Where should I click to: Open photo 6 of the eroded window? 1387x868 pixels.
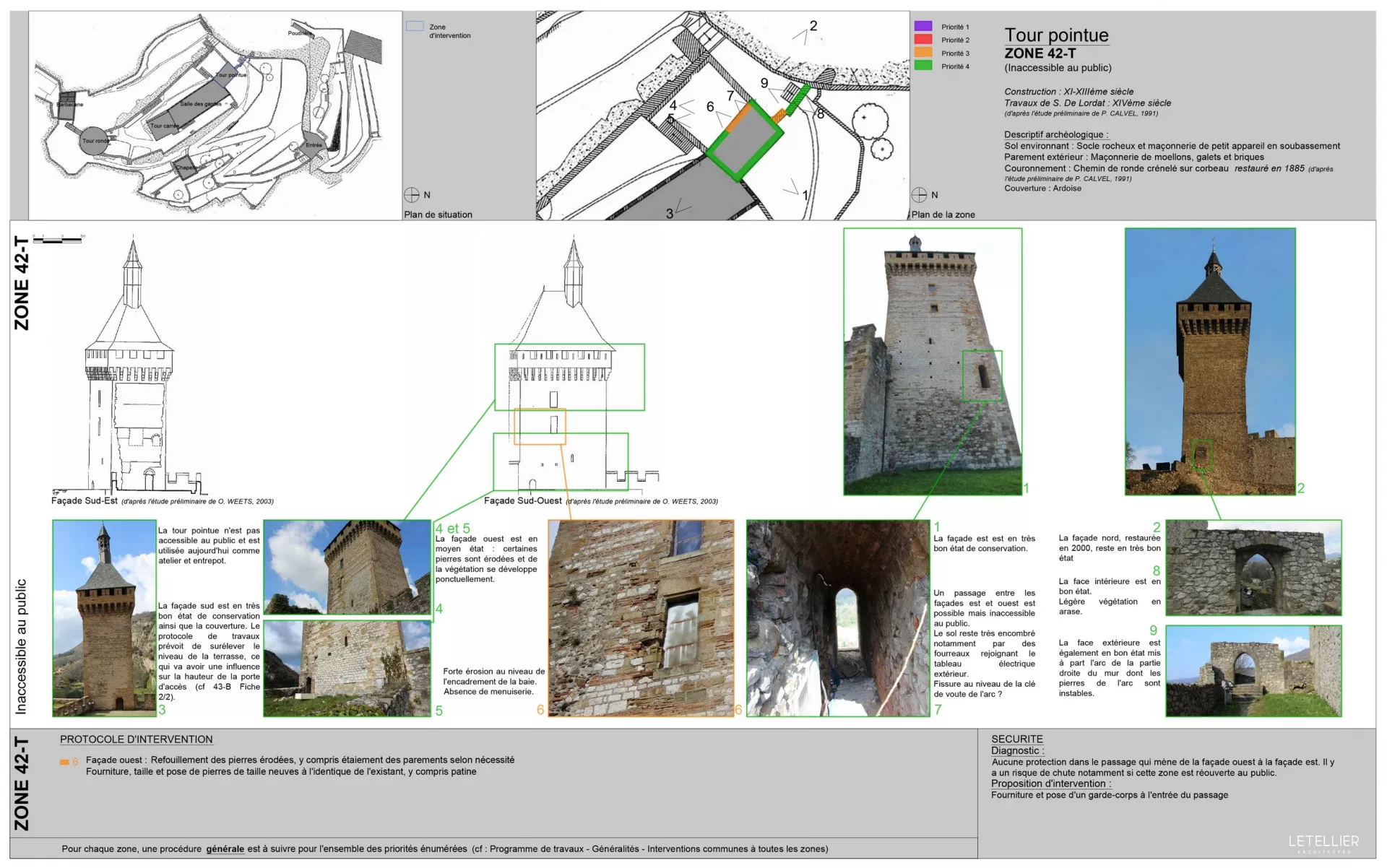[x=641, y=618]
